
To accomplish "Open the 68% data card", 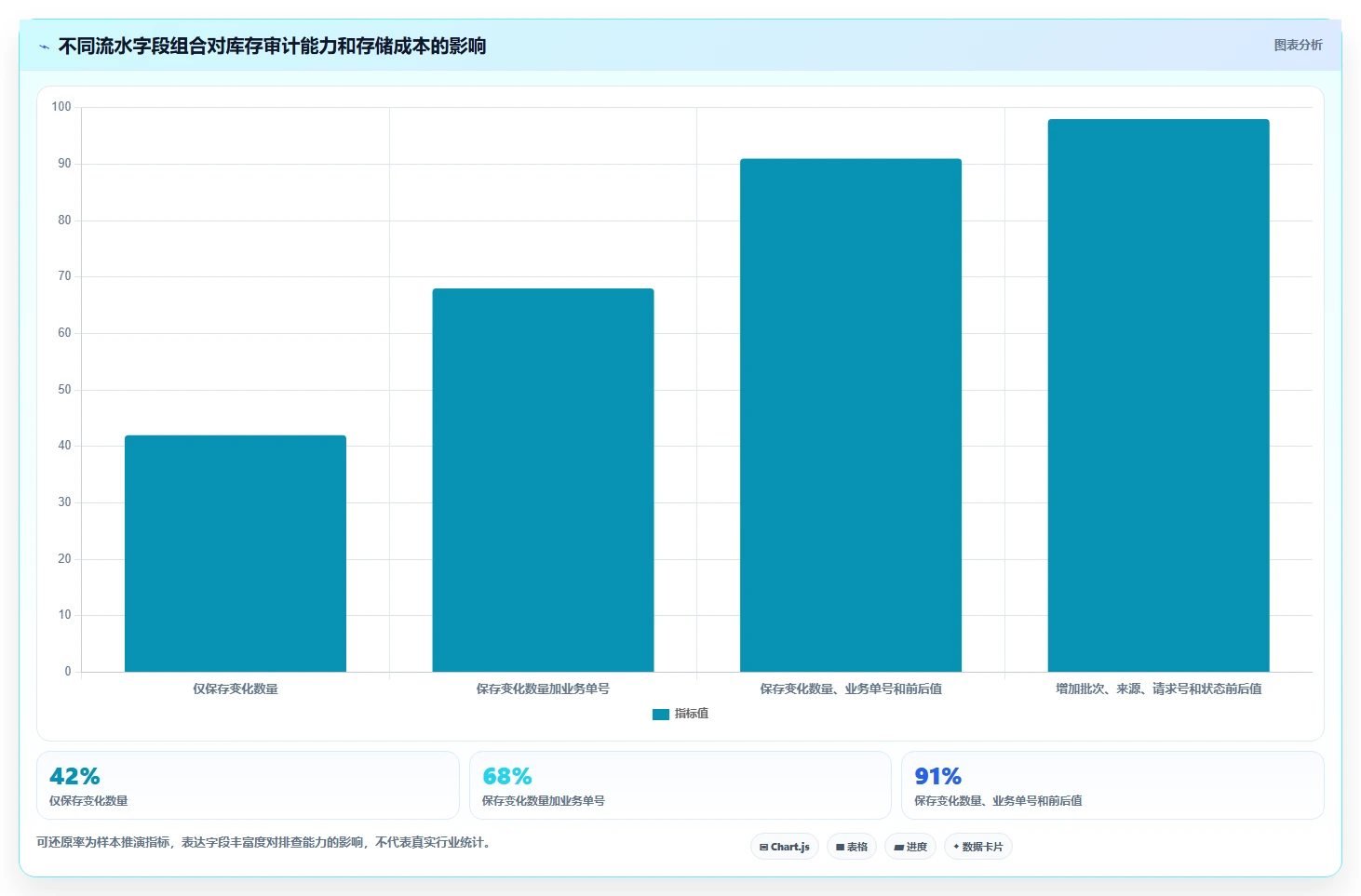I will point(680,785).
